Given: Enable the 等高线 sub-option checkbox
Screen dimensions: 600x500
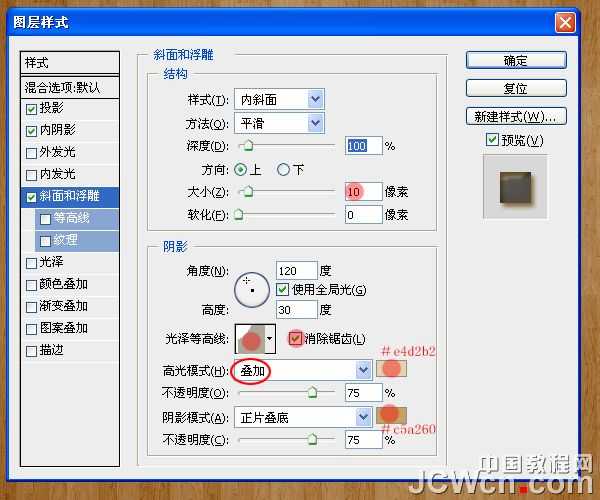Looking at the screenshot, I should [x=45, y=219].
